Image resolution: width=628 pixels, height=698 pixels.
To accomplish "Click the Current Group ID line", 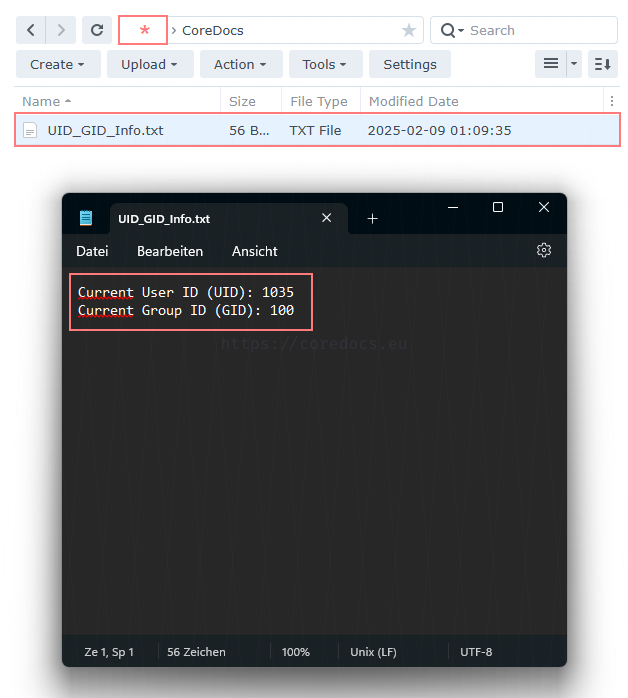I will pyautogui.click(x=186, y=310).
